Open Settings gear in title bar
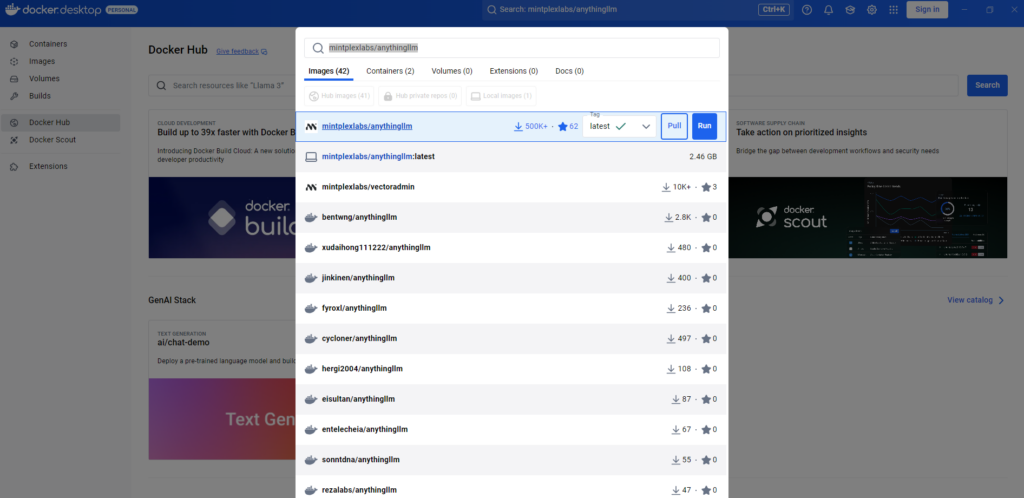 click(x=872, y=10)
